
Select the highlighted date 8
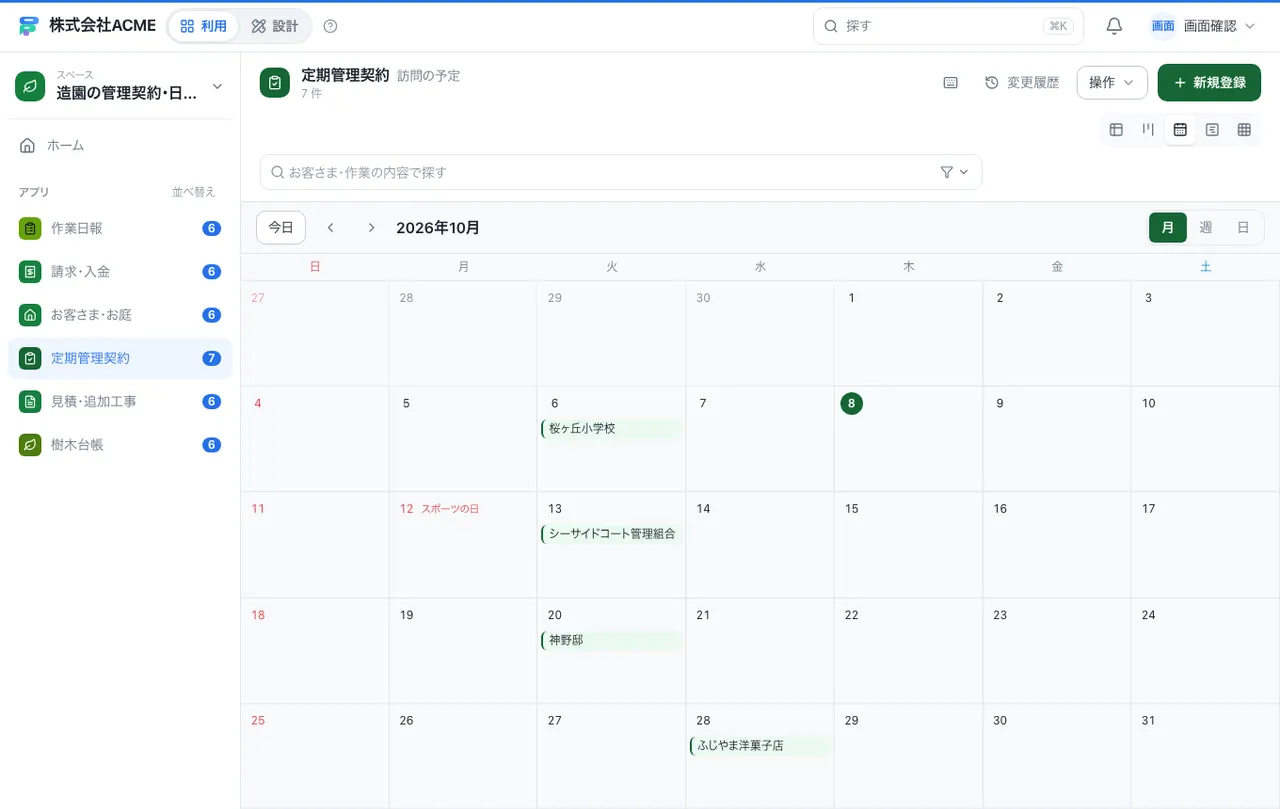pyautogui.click(x=851, y=403)
